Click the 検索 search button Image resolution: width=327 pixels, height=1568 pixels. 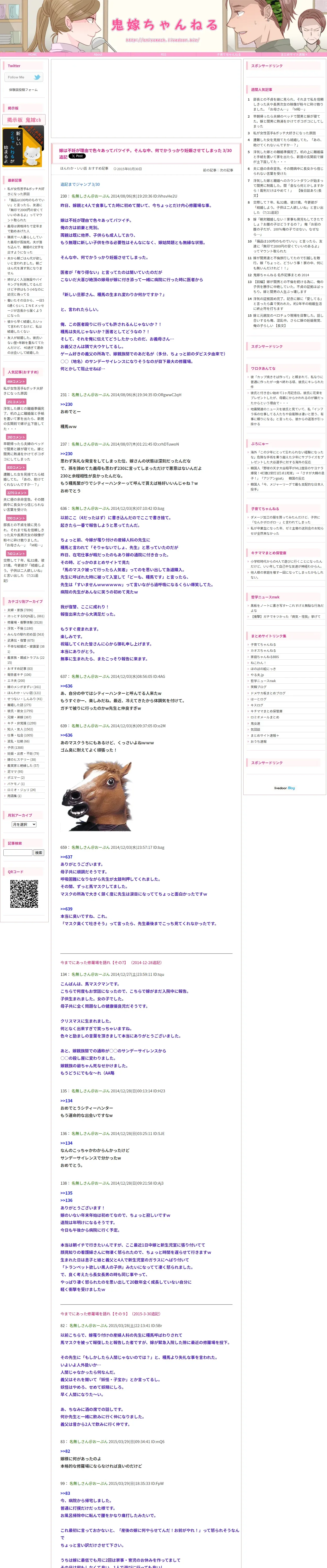coord(39,853)
